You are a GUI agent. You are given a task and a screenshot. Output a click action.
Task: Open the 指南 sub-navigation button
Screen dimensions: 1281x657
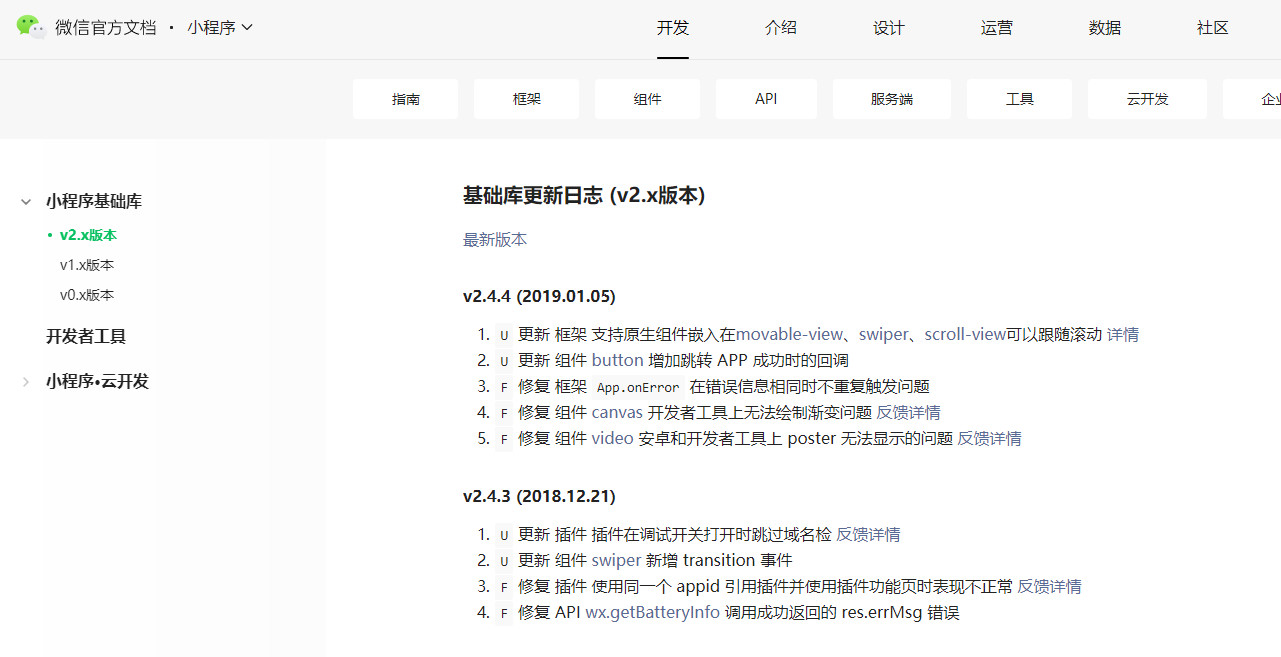[405, 99]
